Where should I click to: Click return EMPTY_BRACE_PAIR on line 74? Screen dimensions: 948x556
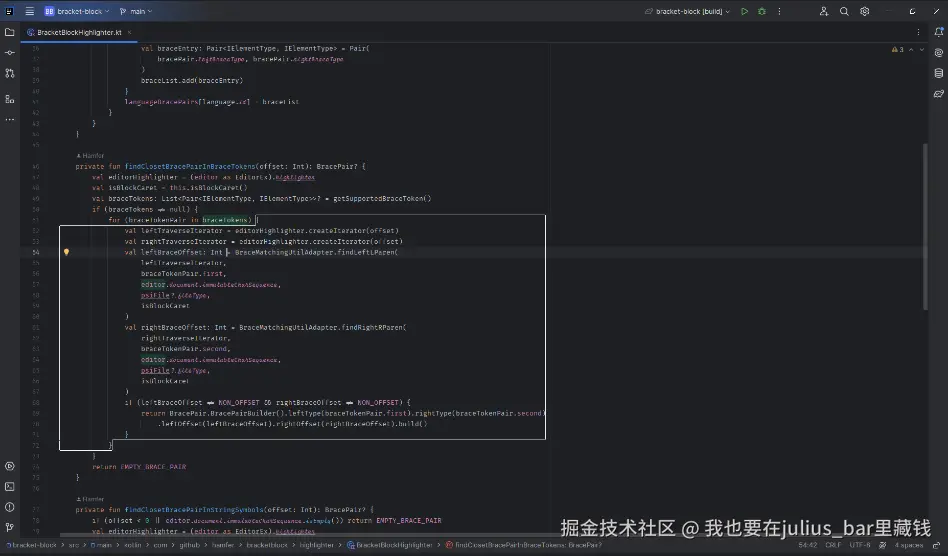click(x=139, y=467)
